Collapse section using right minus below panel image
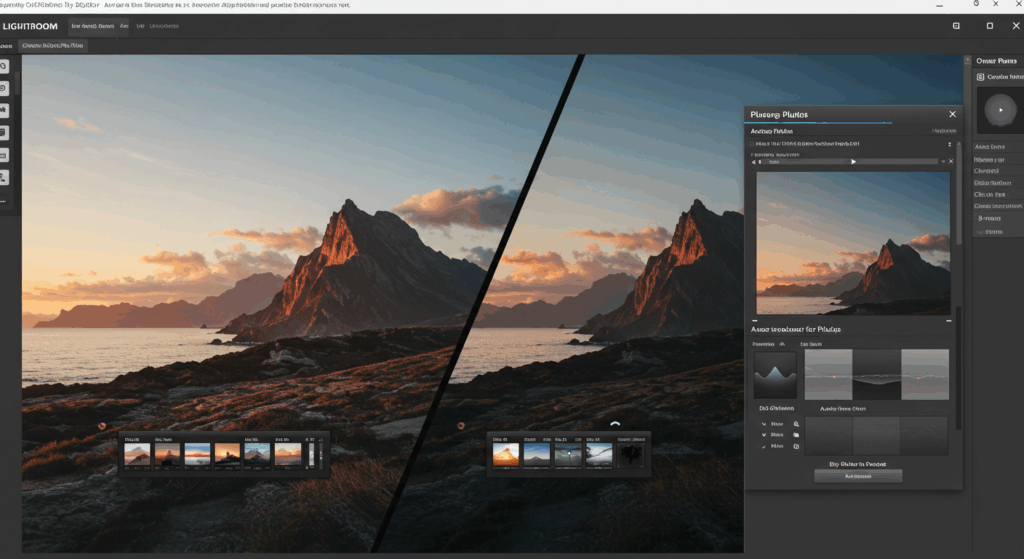The image size is (1024, 559). tap(949, 321)
